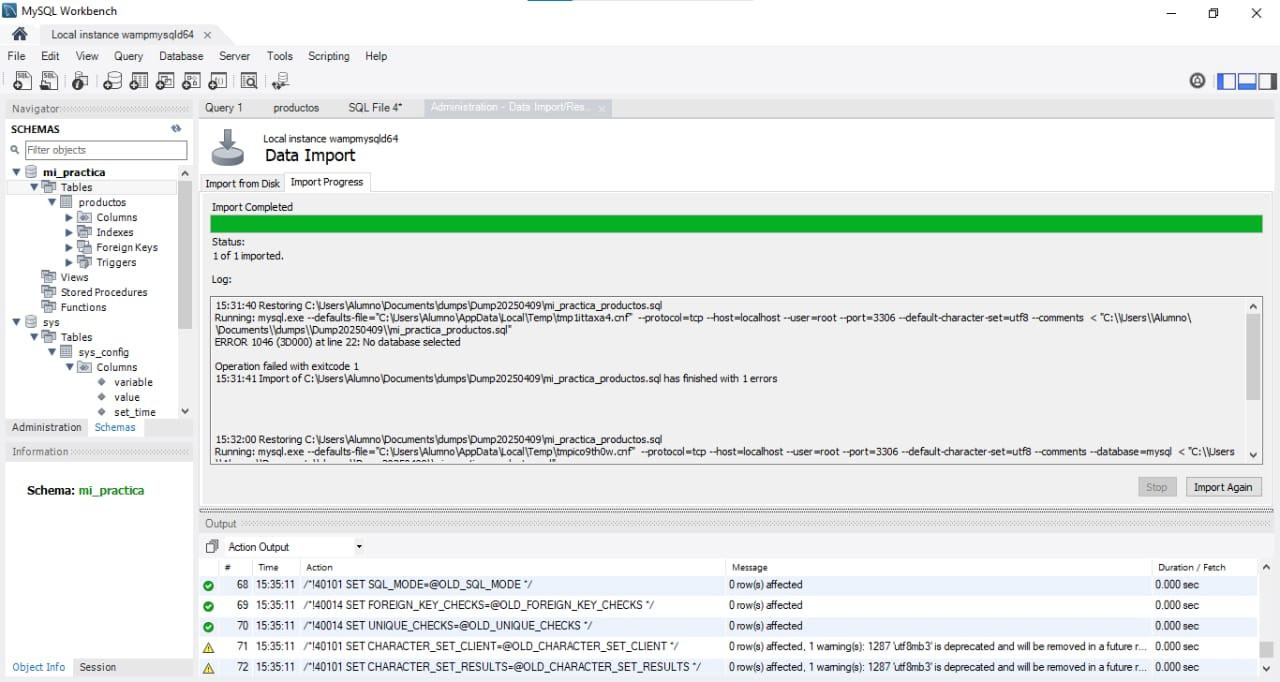Click in the Filter objects field

(x=106, y=150)
